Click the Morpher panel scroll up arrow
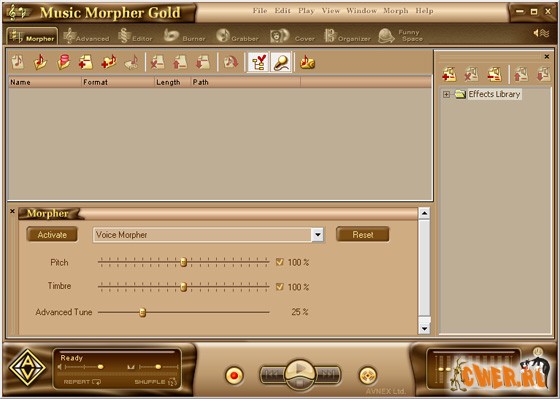This screenshot has height=399, width=560. (x=424, y=214)
